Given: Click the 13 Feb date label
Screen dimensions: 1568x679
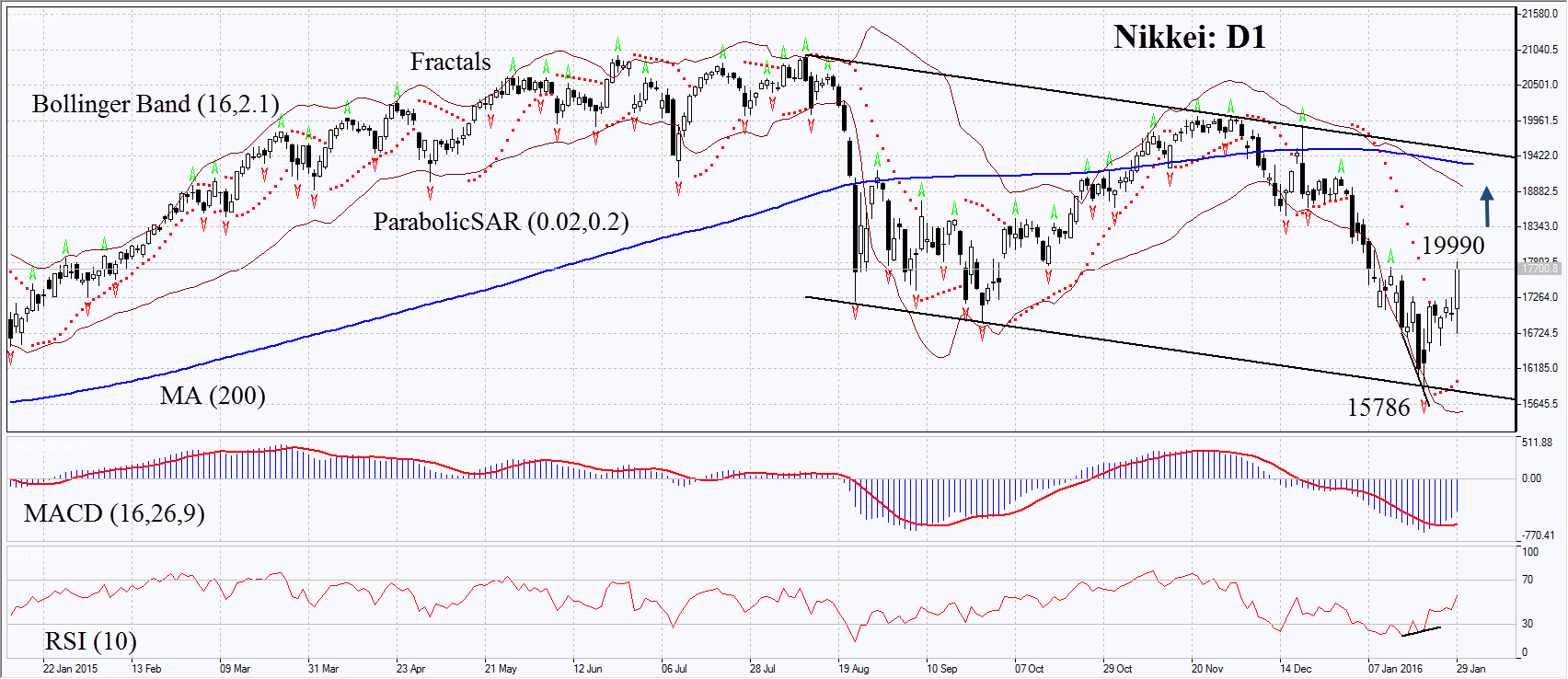Looking at the screenshot, I should point(146,669).
